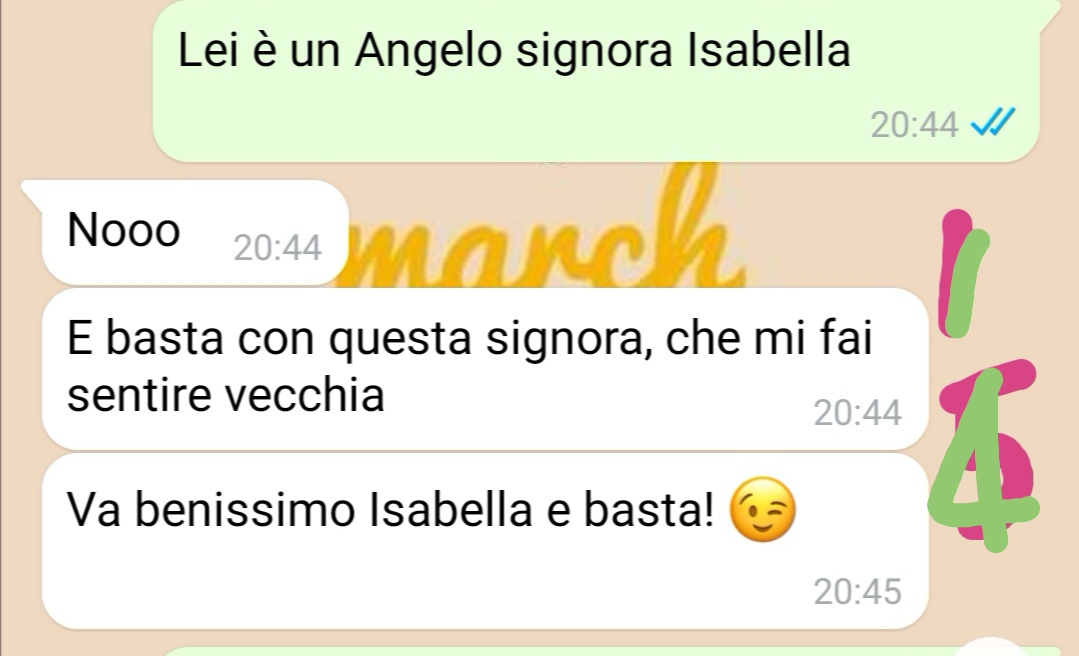Tap the partially visible scroll-to-bottom button
1079x656 pixels.
[x=991, y=648]
